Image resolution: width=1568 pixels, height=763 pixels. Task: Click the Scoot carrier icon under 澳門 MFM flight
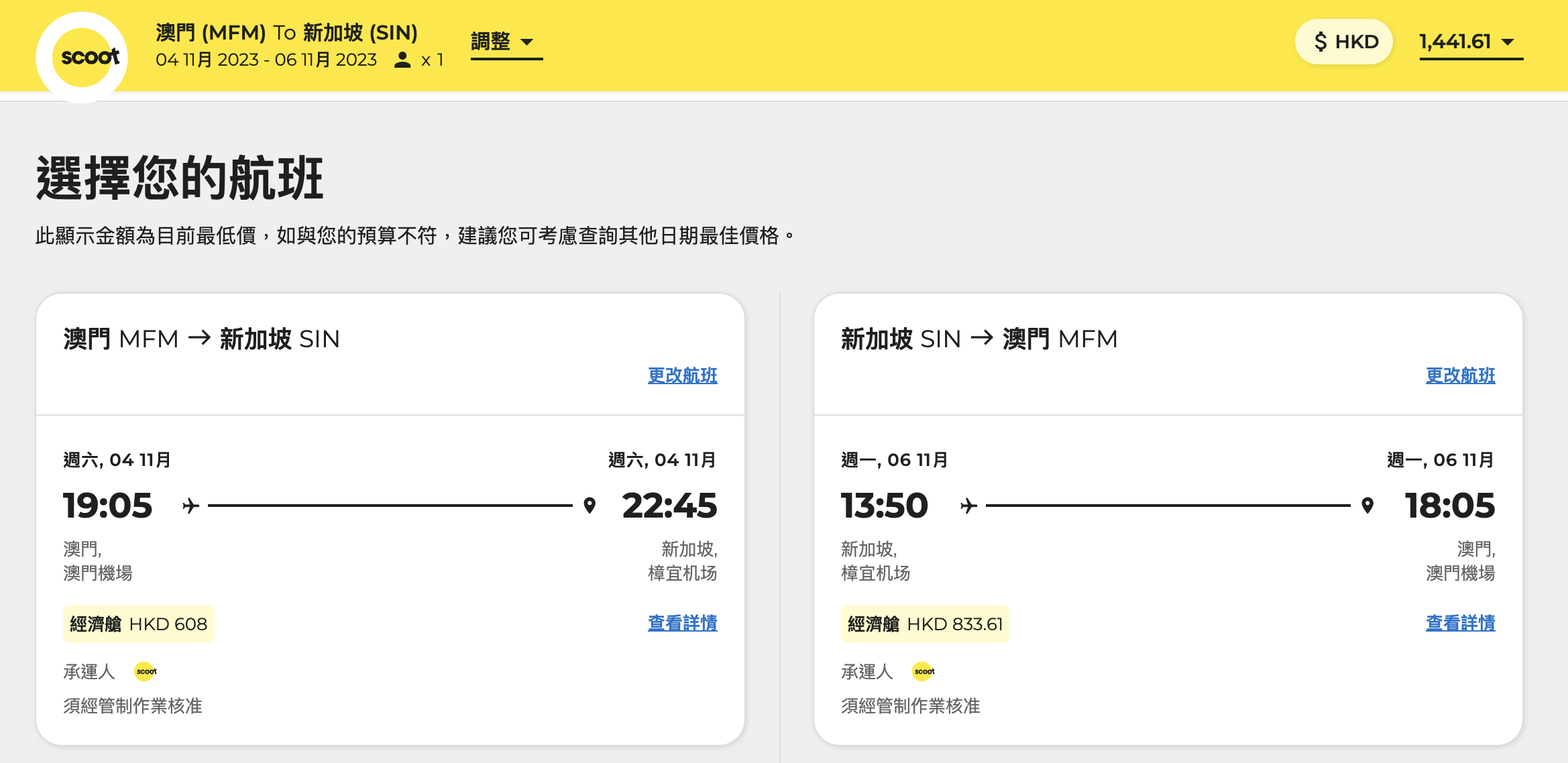click(x=145, y=672)
